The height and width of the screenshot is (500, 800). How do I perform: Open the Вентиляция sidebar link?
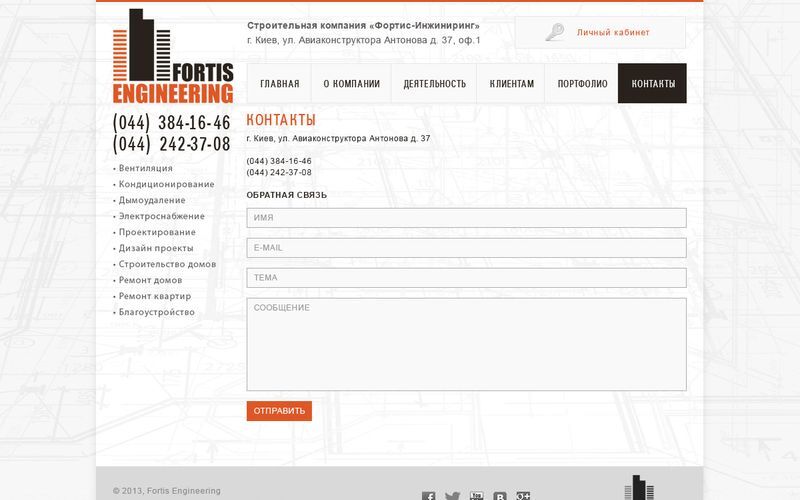click(x=145, y=168)
